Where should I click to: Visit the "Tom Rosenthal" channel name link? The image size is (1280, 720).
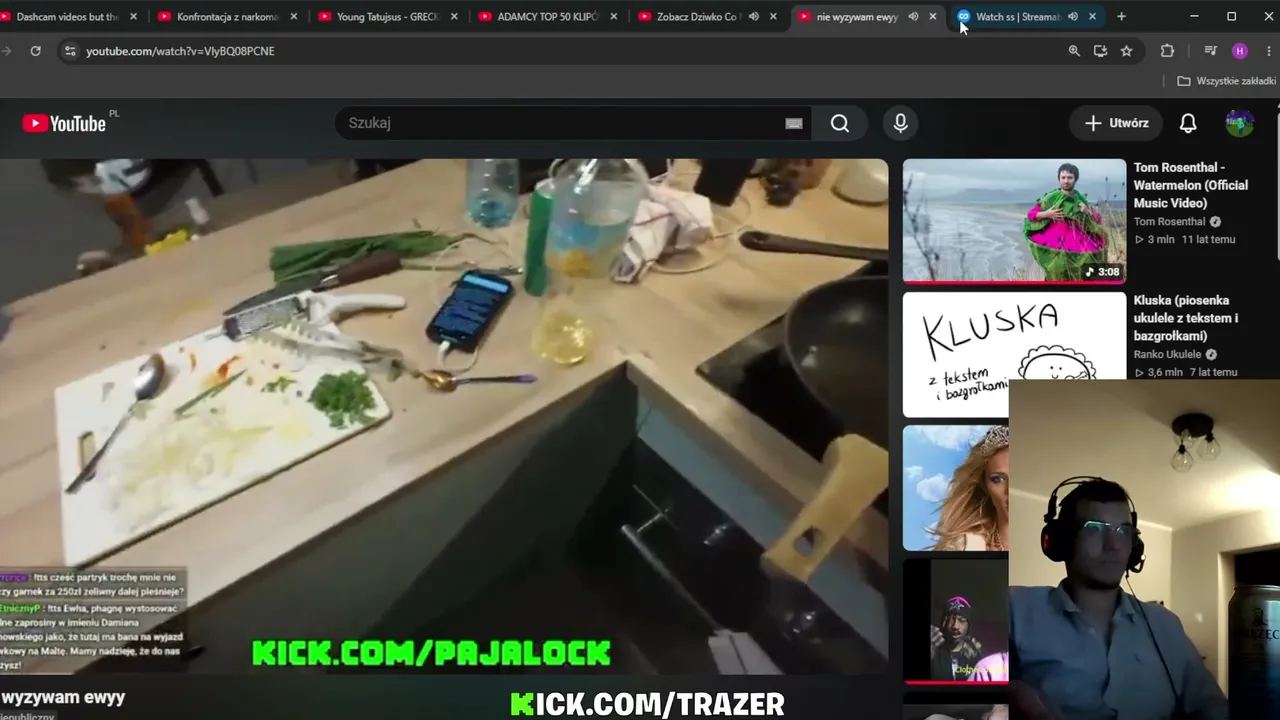[x=1169, y=222]
